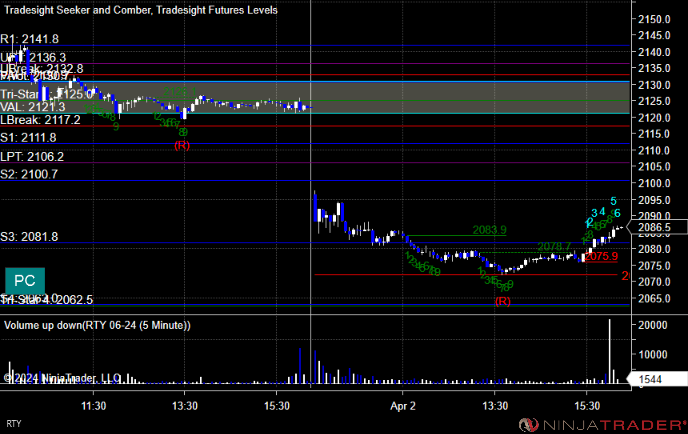Click the 11:30 time axis label
688x434 pixels.
tap(93, 406)
